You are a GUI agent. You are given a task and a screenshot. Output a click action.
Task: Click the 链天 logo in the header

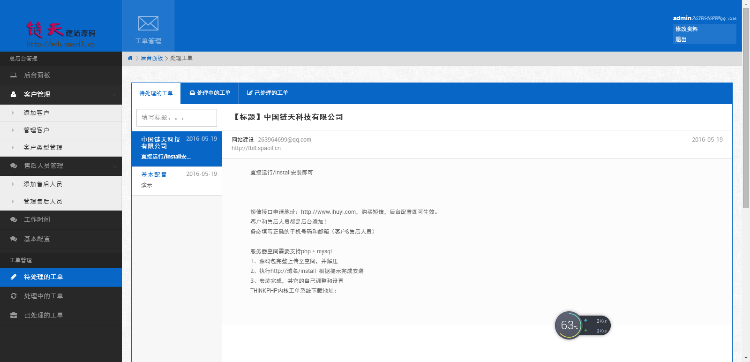(61, 34)
